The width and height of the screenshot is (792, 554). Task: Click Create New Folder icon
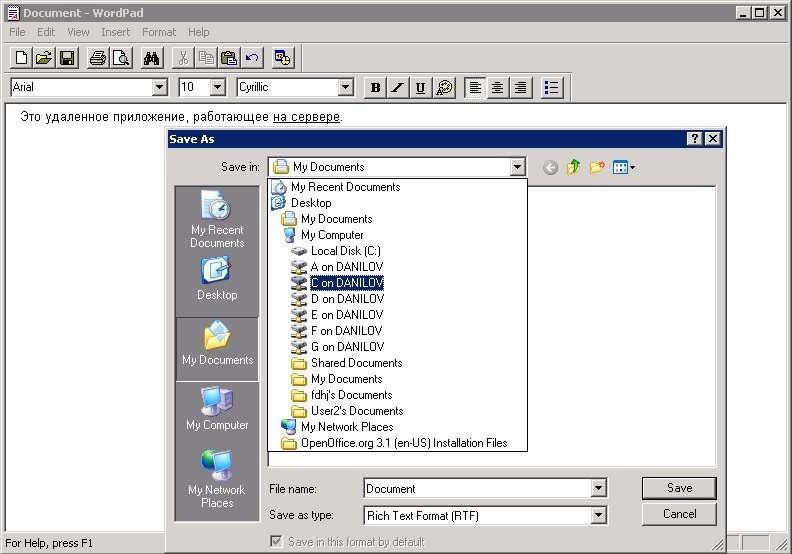(597, 167)
